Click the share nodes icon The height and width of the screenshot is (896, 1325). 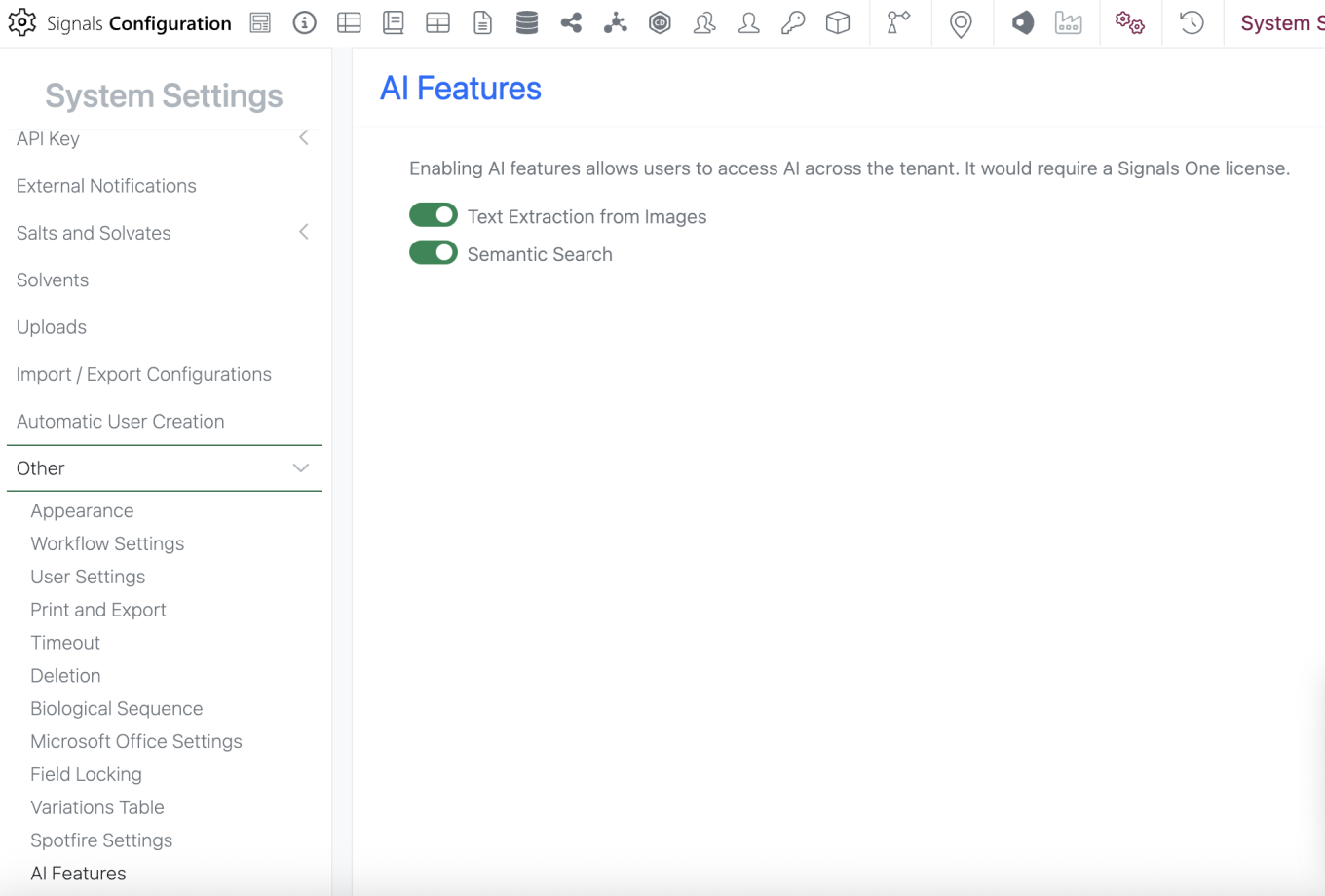(571, 22)
